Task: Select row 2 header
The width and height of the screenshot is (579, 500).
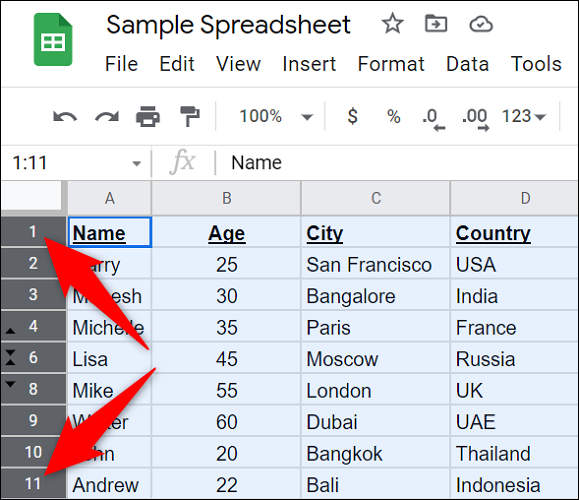Action: 33,263
